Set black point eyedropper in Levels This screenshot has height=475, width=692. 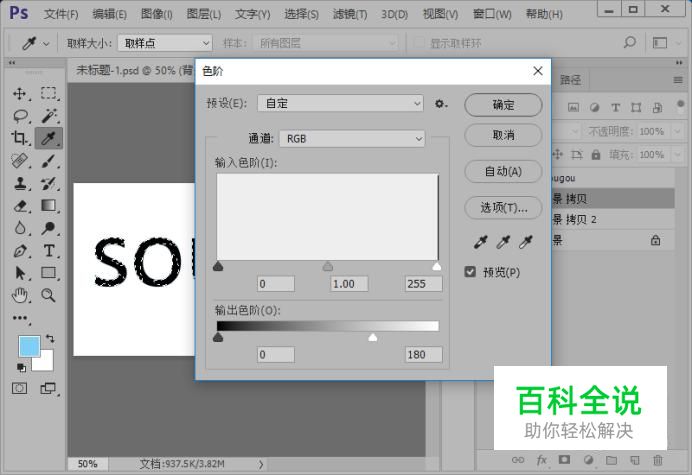coord(481,241)
